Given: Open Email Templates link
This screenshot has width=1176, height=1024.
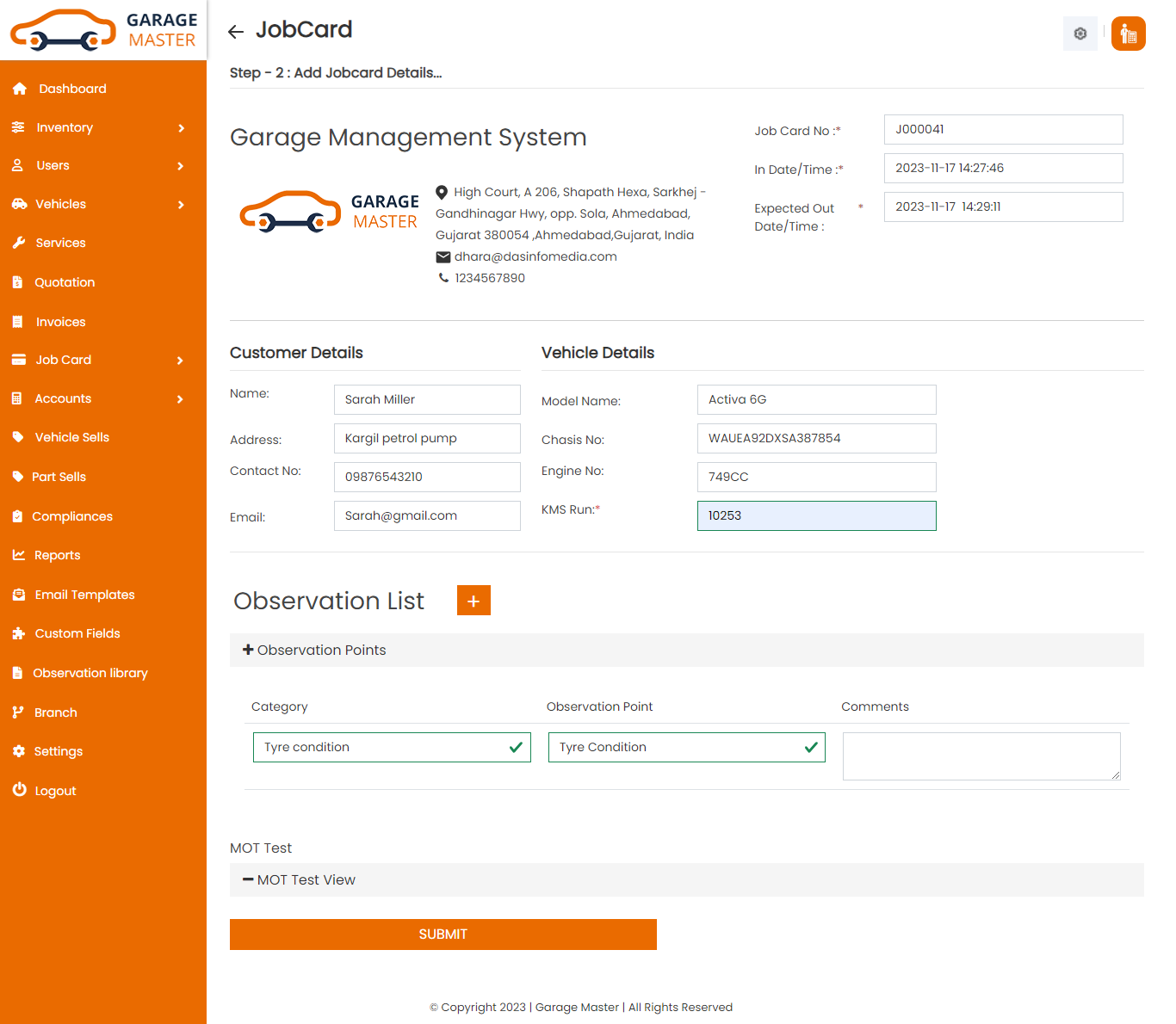Looking at the screenshot, I should coord(84,595).
